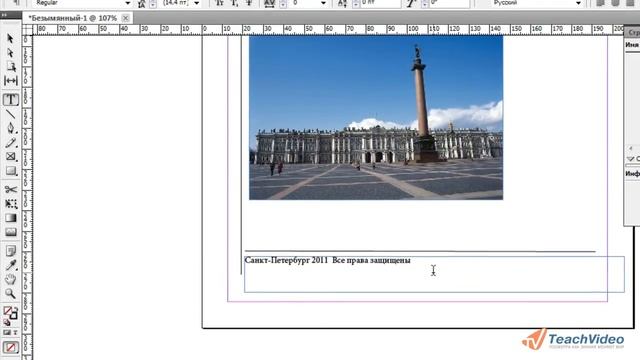
Task: Open the font style dropdown showing Regular
Action: [127, 3]
